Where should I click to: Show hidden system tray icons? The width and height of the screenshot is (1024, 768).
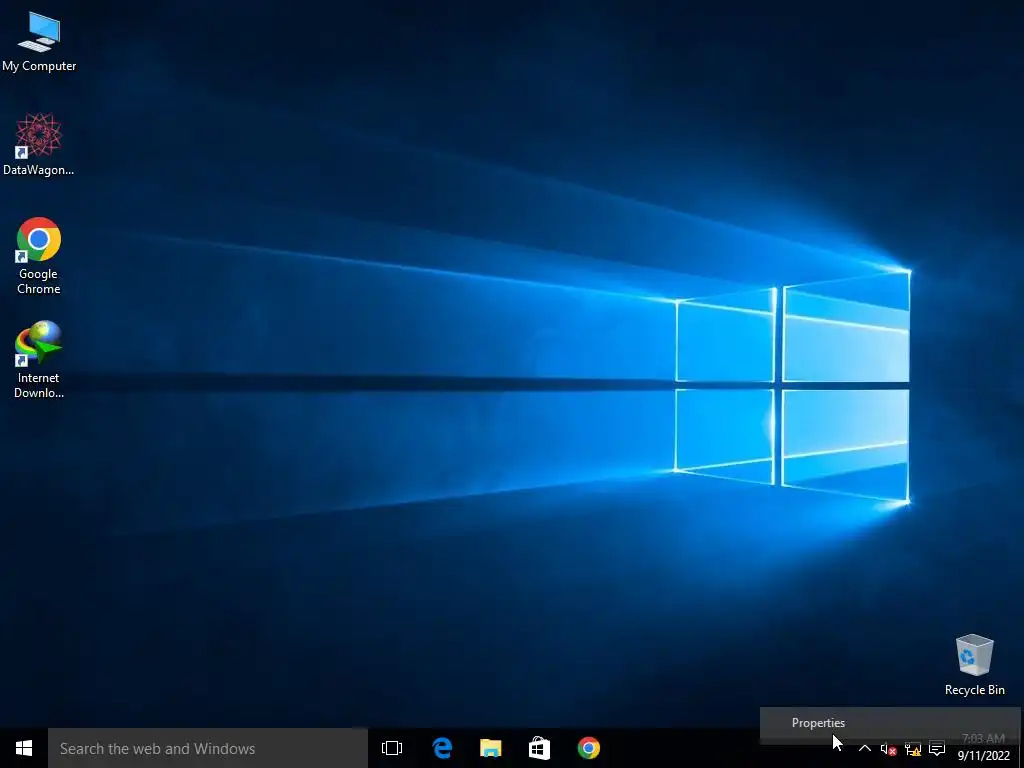click(x=865, y=748)
